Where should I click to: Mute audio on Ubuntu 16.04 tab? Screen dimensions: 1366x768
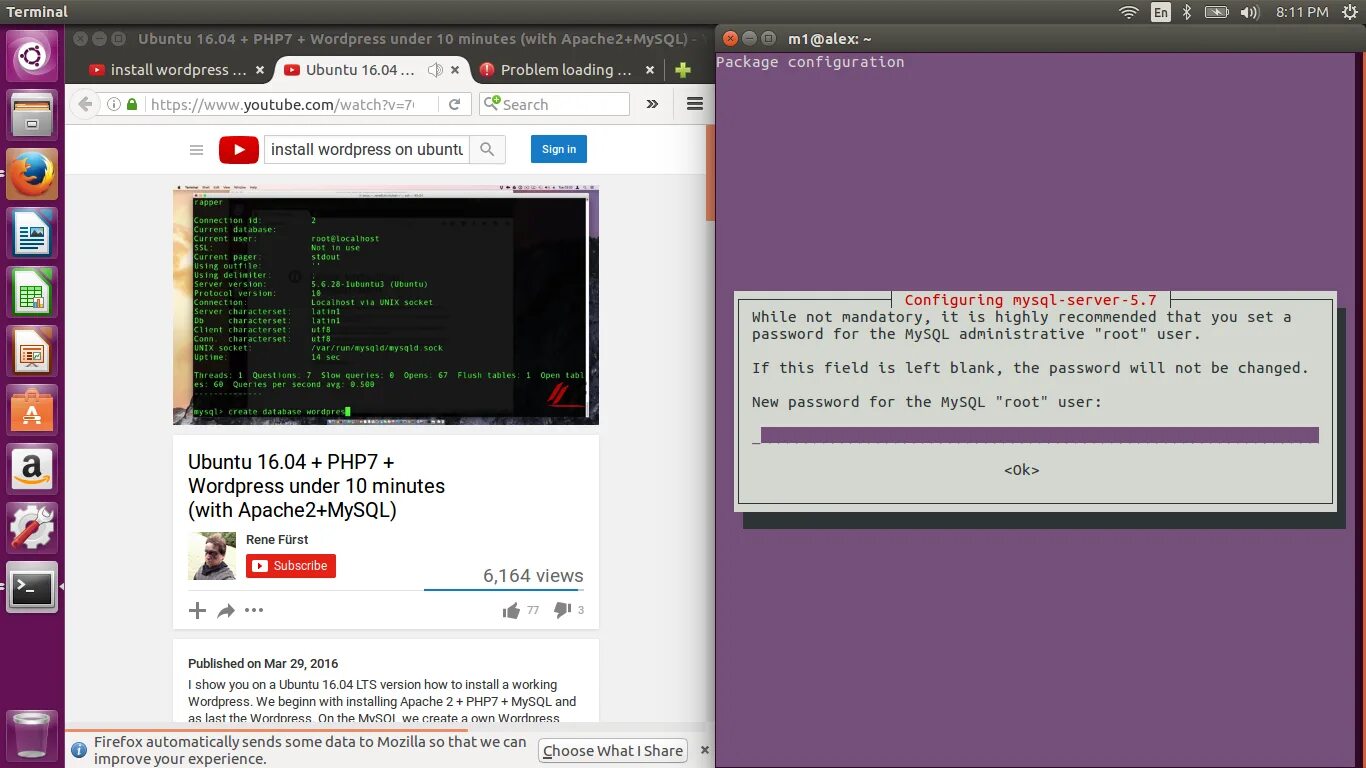click(x=435, y=70)
